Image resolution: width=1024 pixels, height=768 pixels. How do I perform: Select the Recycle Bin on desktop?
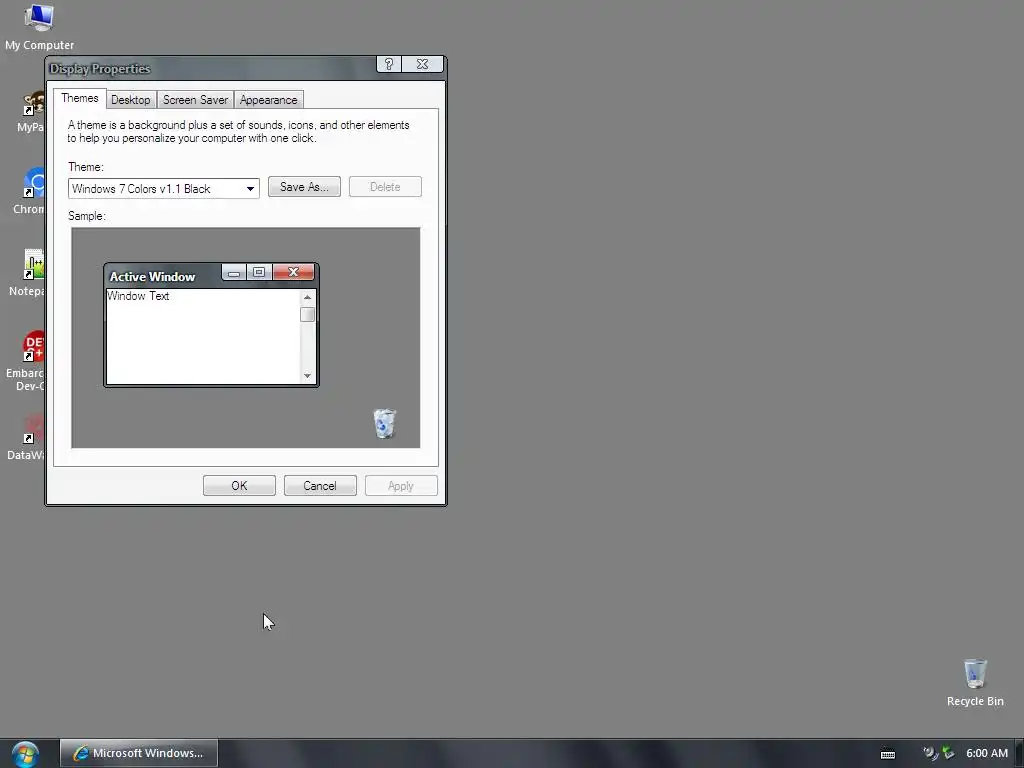click(x=975, y=682)
